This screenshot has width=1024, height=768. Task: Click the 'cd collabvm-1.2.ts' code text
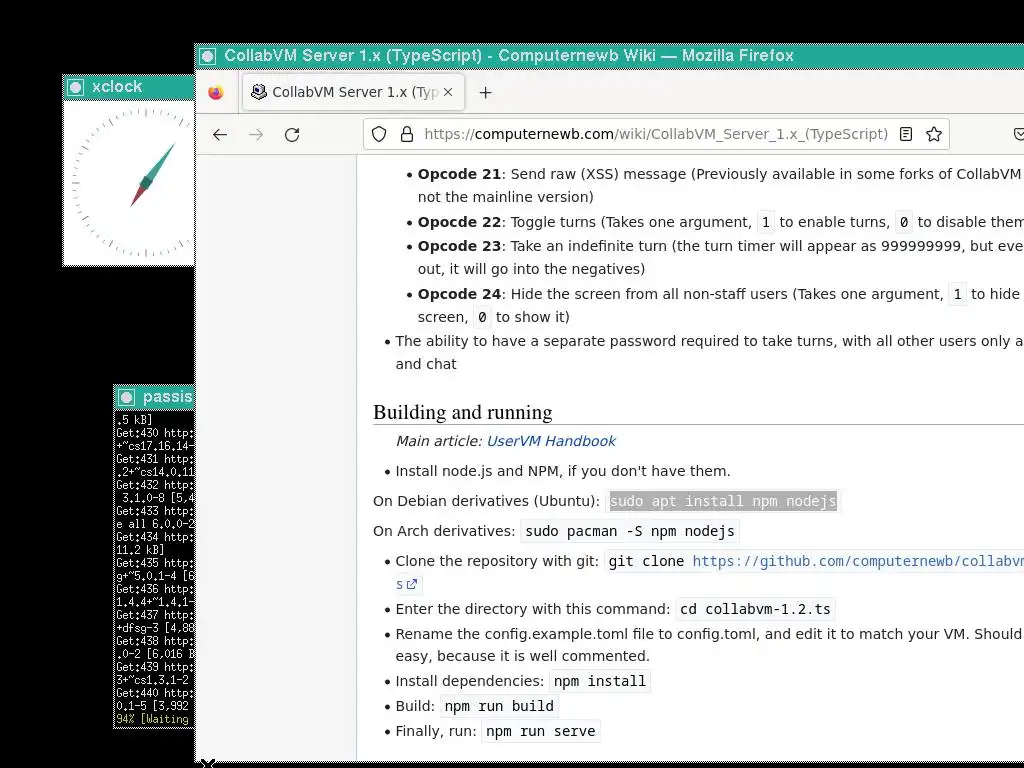tap(756, 609)
